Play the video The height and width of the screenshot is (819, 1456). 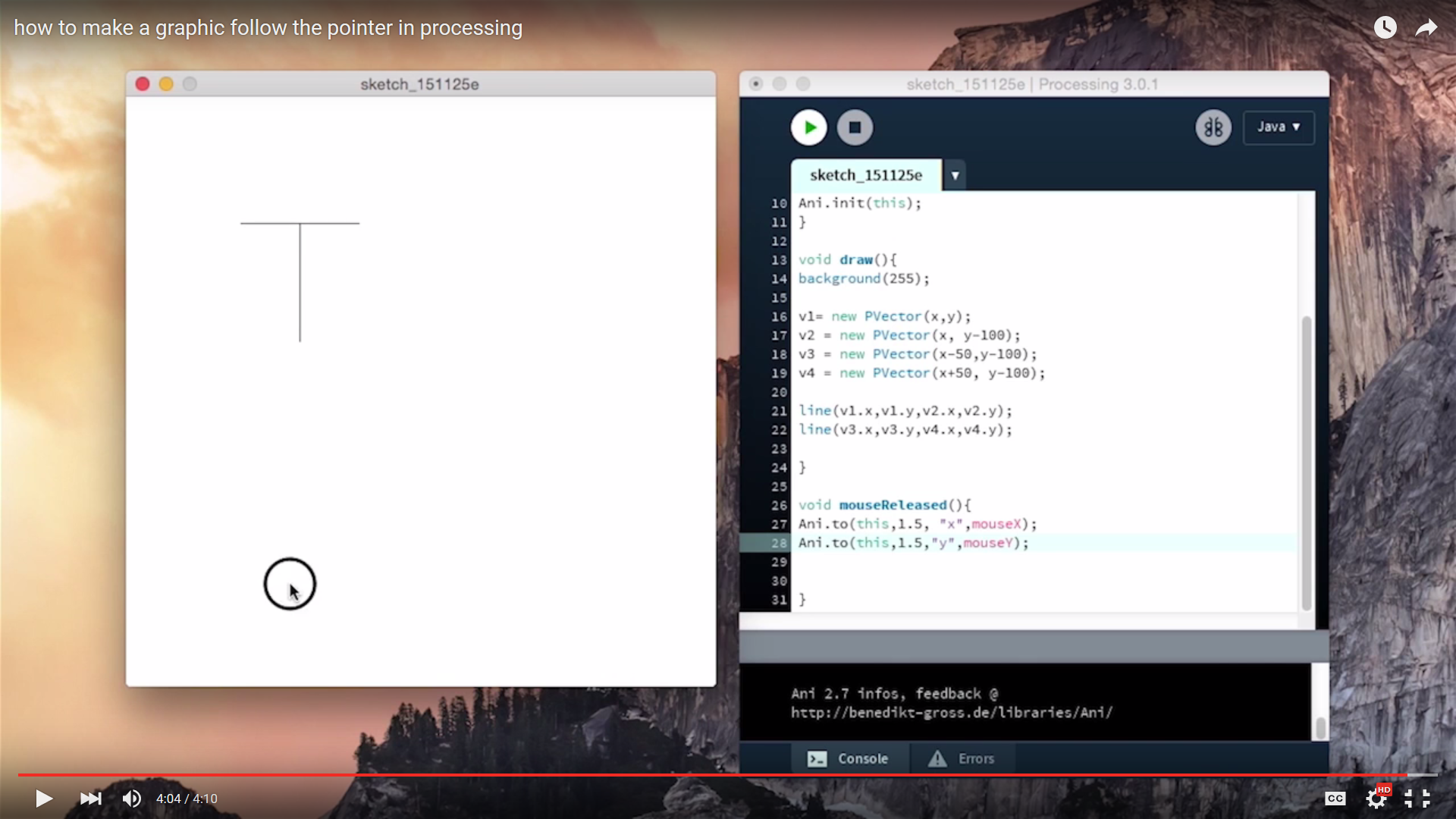pyautogui.click(x=43, y=799)
